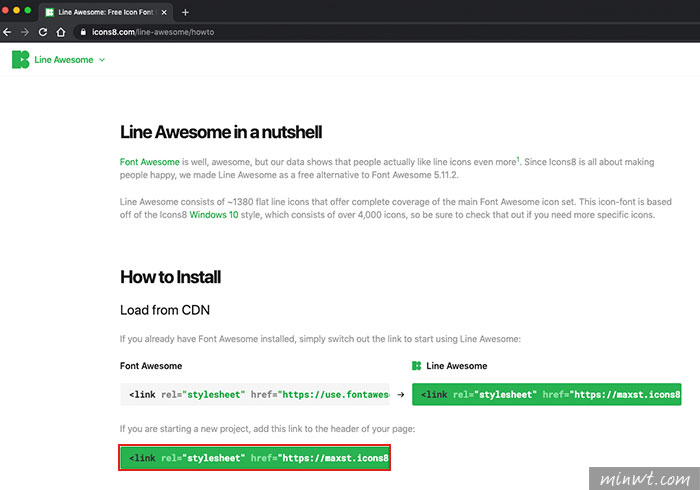Viewport: 700px width, 490px height.
Task: Click the browser back arrow
Action: (7, 32)
